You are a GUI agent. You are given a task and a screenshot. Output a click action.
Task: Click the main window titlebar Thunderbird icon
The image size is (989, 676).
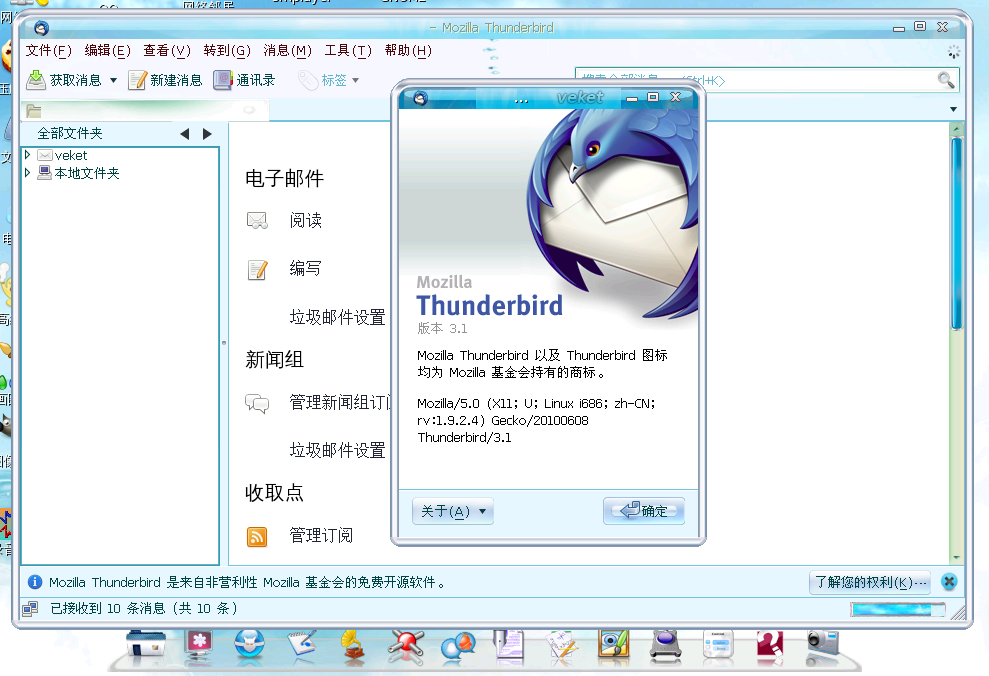coord(42,28)
